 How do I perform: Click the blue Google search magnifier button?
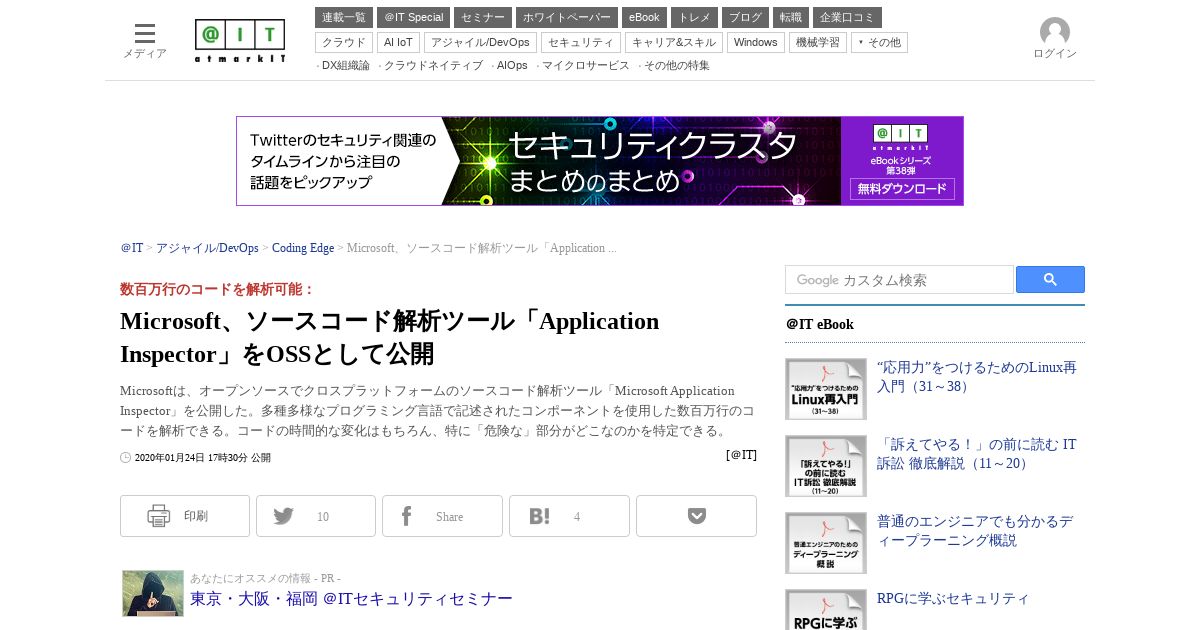[1050, 280]
